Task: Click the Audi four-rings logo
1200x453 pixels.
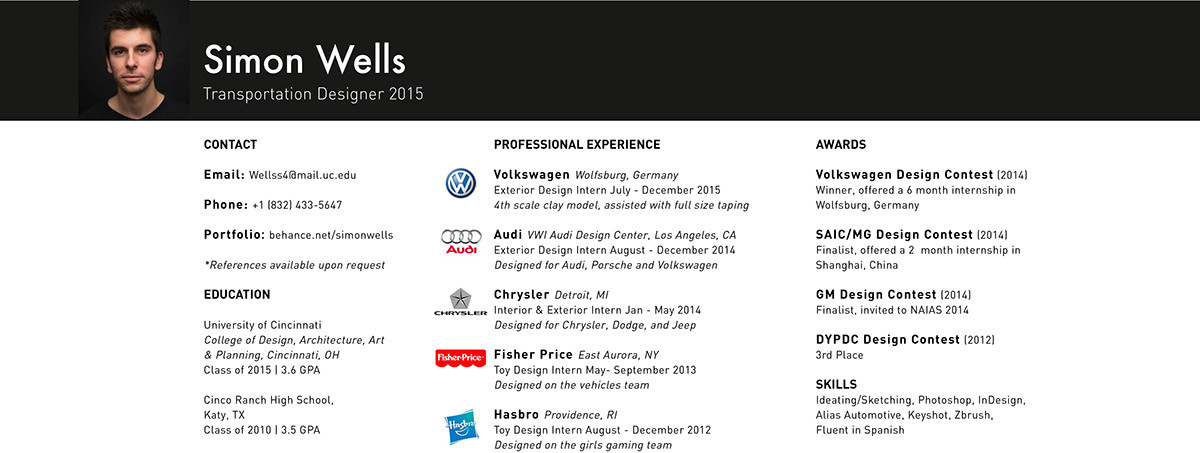Action: click(461, 241)
